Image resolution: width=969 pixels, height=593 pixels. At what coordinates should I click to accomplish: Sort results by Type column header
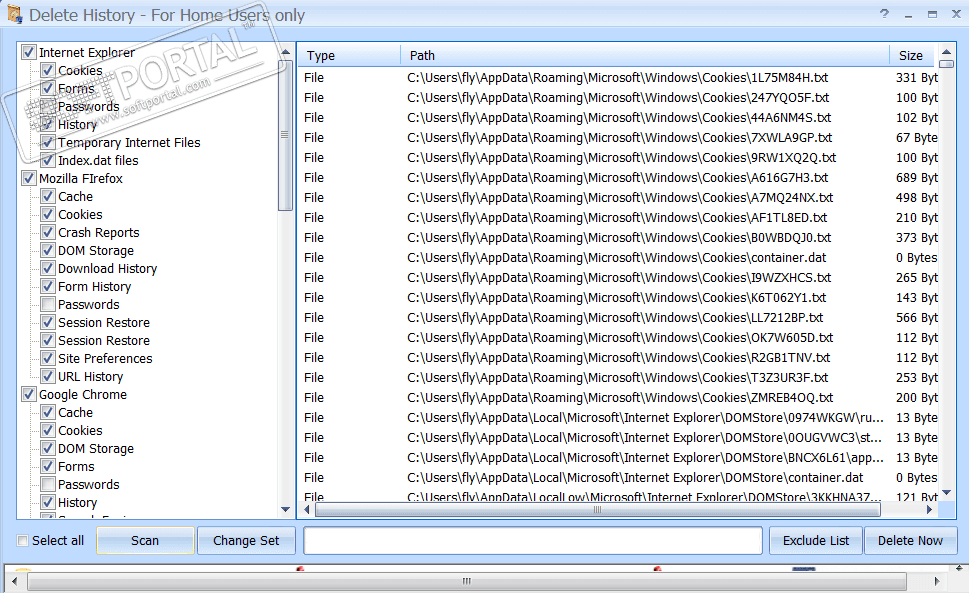point(349,56)
